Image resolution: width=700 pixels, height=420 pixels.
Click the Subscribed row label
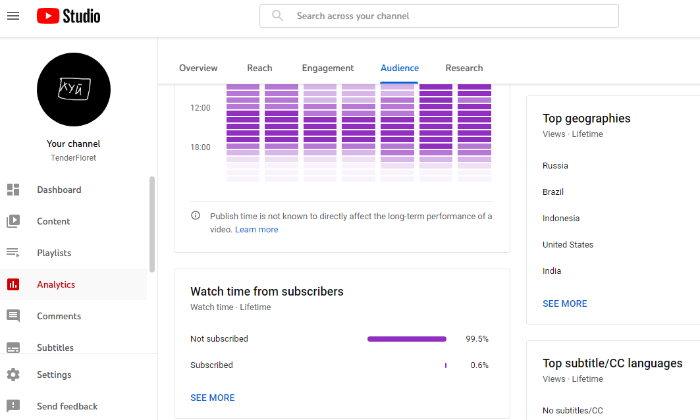212,365
